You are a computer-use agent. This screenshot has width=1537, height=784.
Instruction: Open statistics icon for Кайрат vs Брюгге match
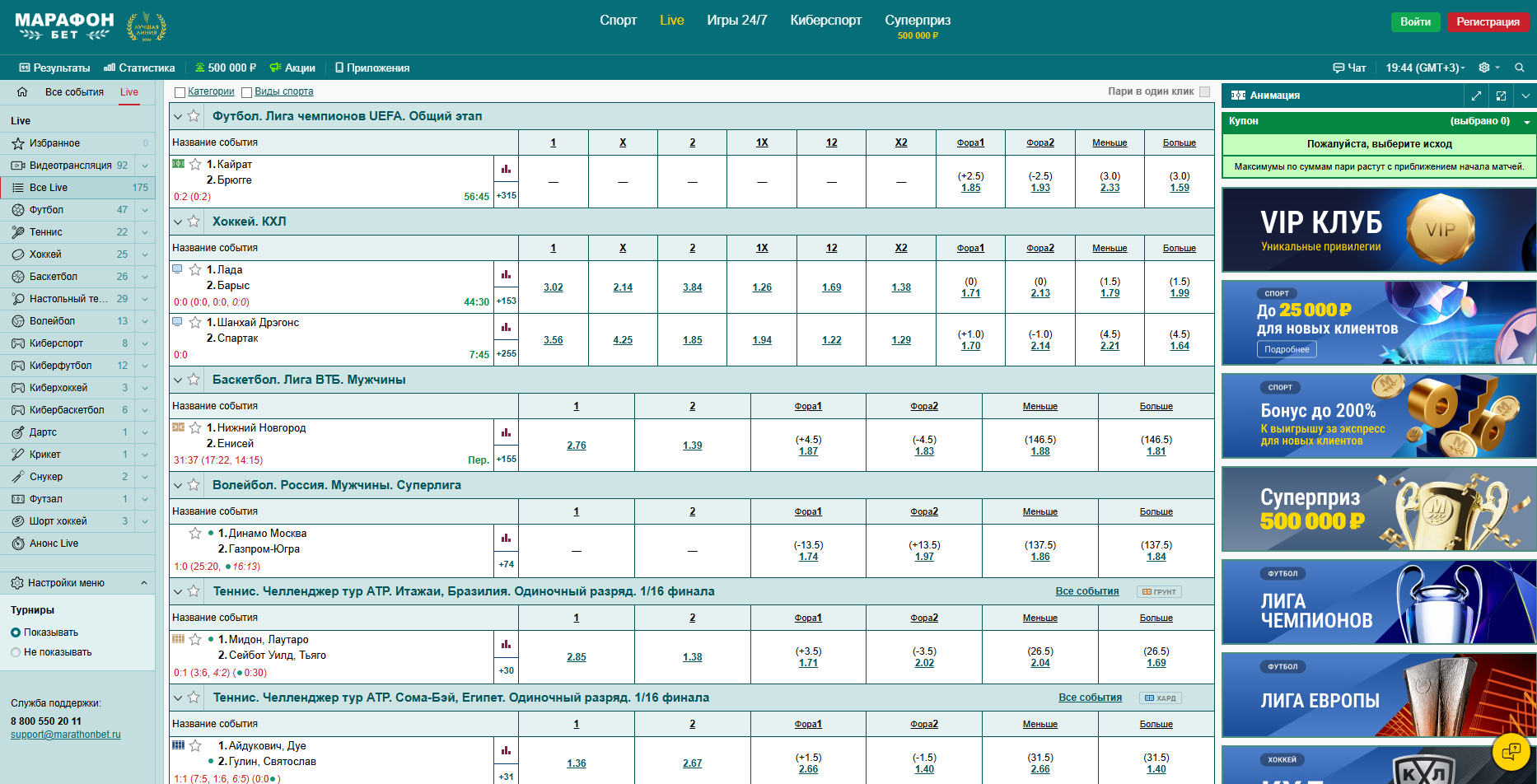click(506, 169)
